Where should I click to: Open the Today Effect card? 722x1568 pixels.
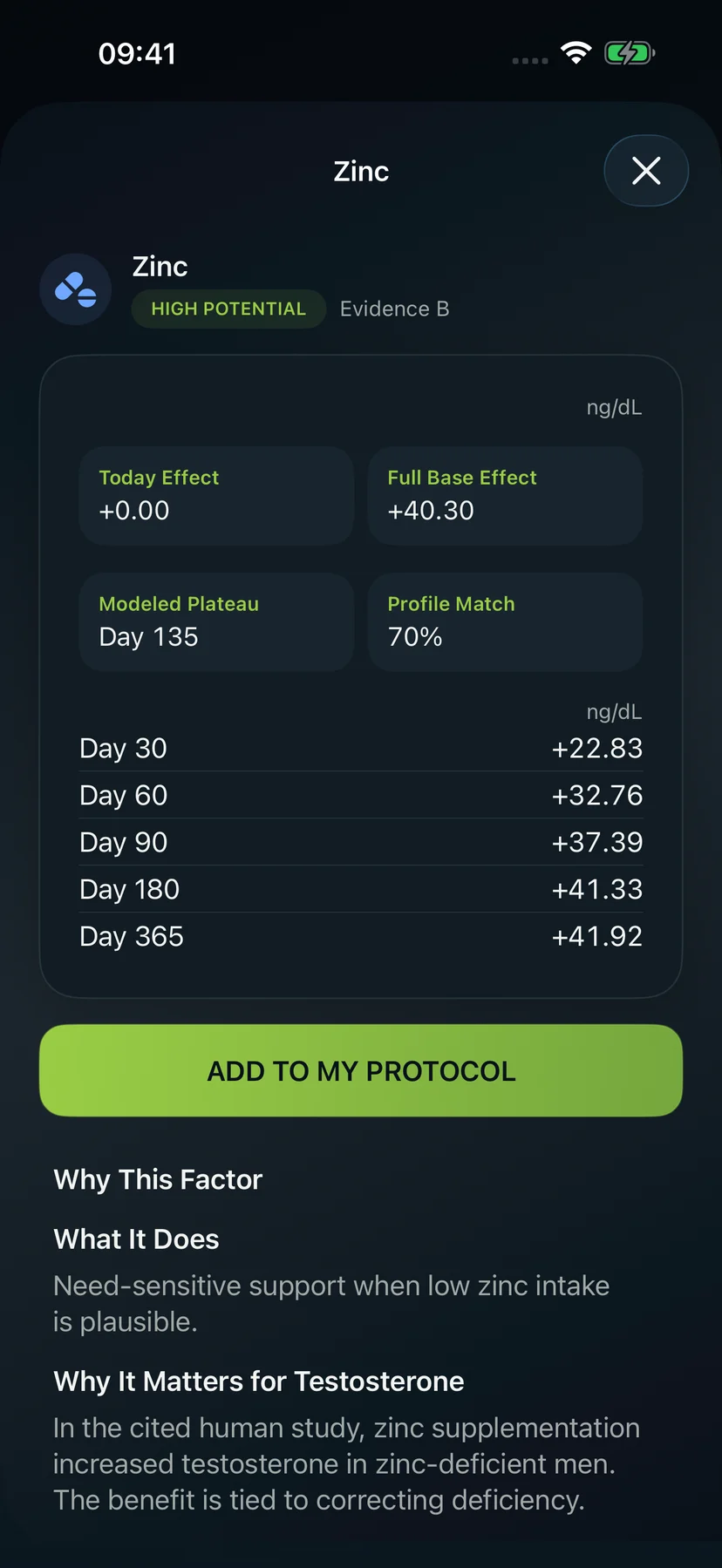pyautogui.click(x=216, y=495)
